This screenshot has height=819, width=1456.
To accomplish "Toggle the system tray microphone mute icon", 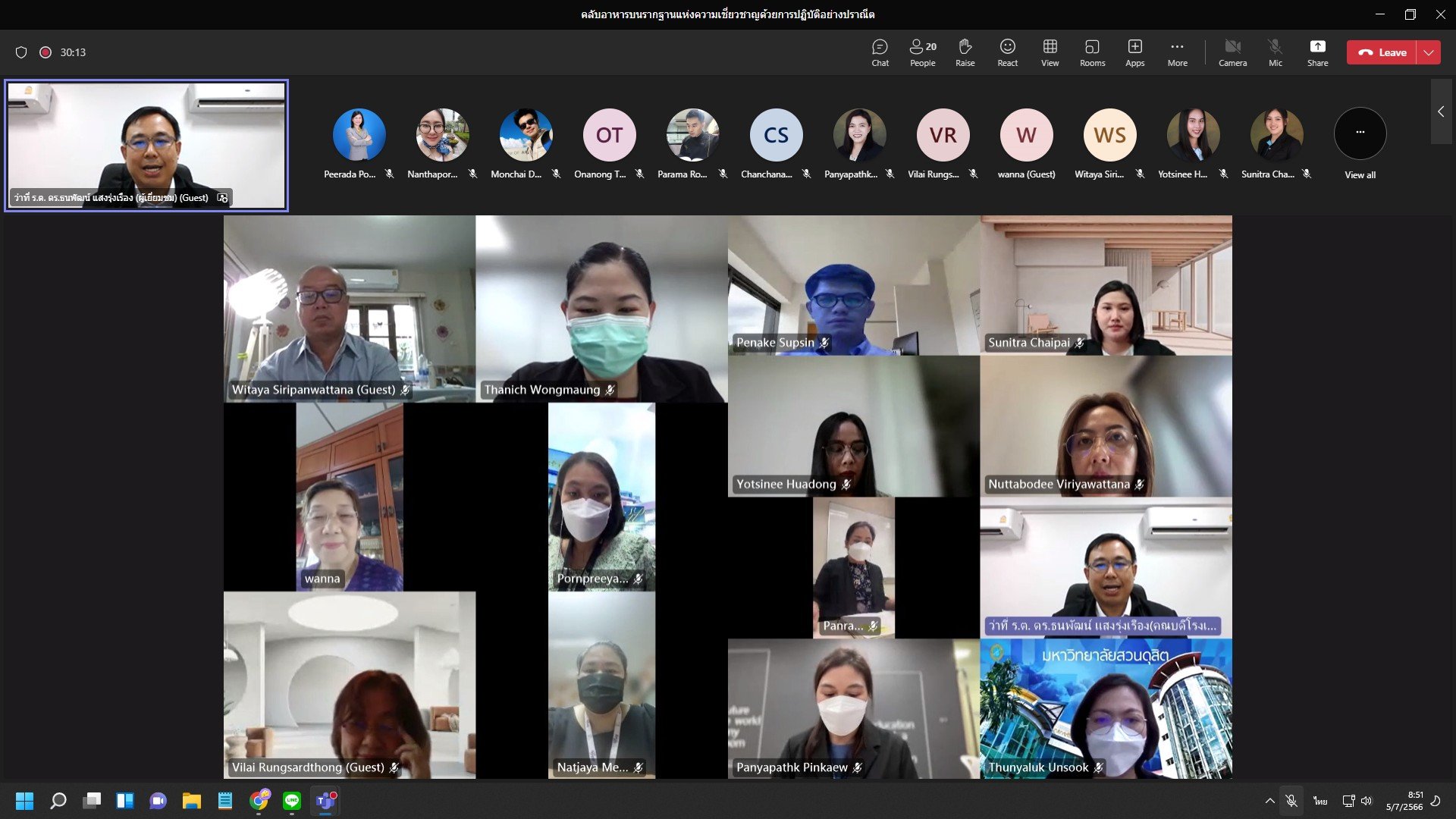I will tap(1291, 801).
